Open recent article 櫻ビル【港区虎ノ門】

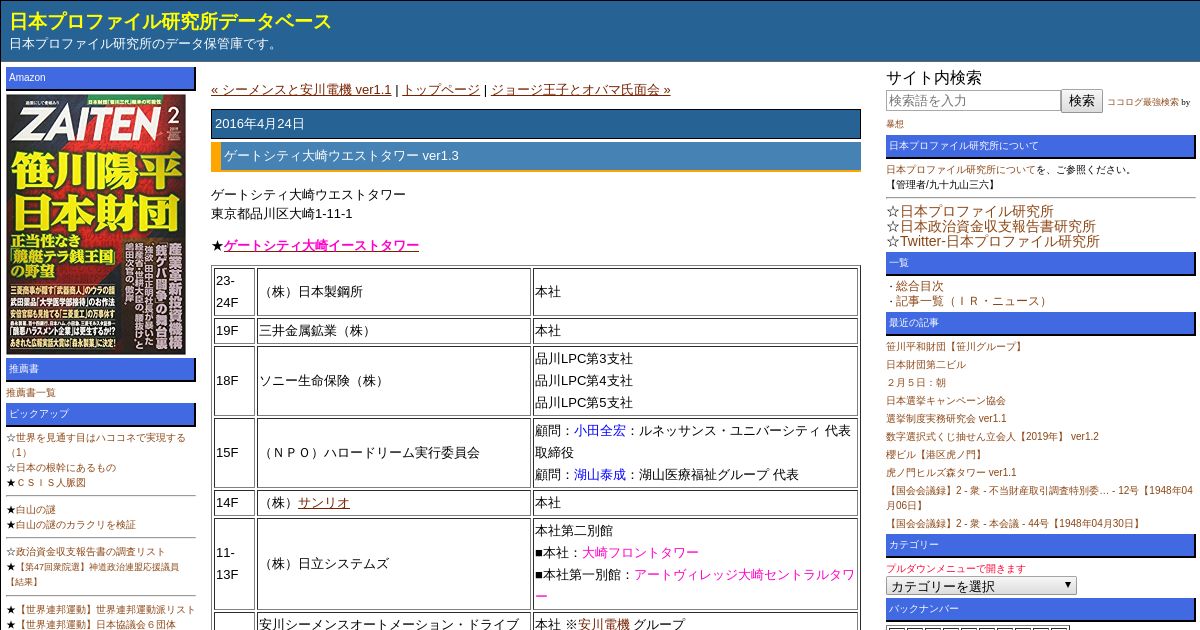click(936, 455)
